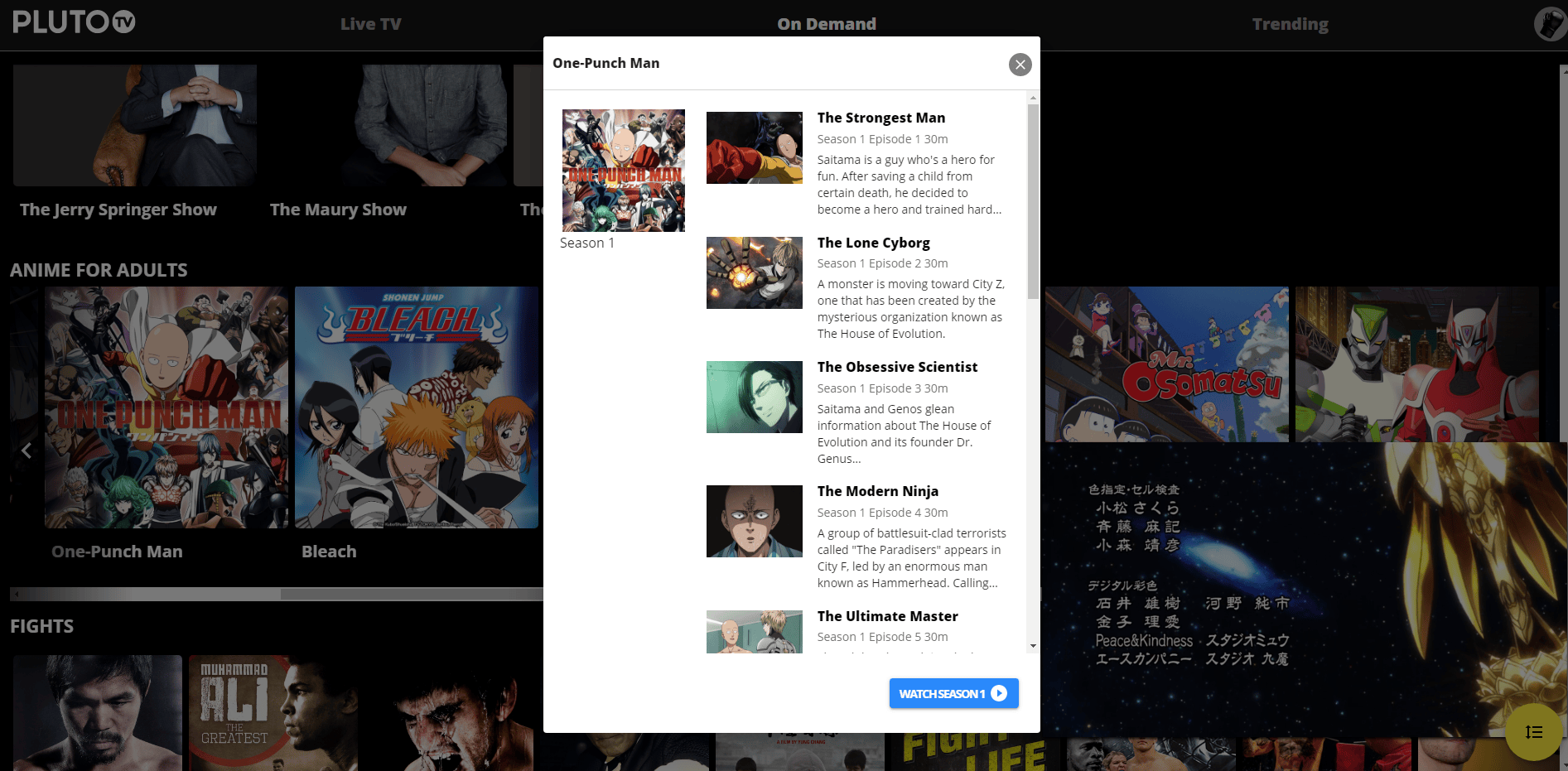The image size is (1568, 771).
Task: Open the Bleach poster in Anime row
Action: click(417, 407)
